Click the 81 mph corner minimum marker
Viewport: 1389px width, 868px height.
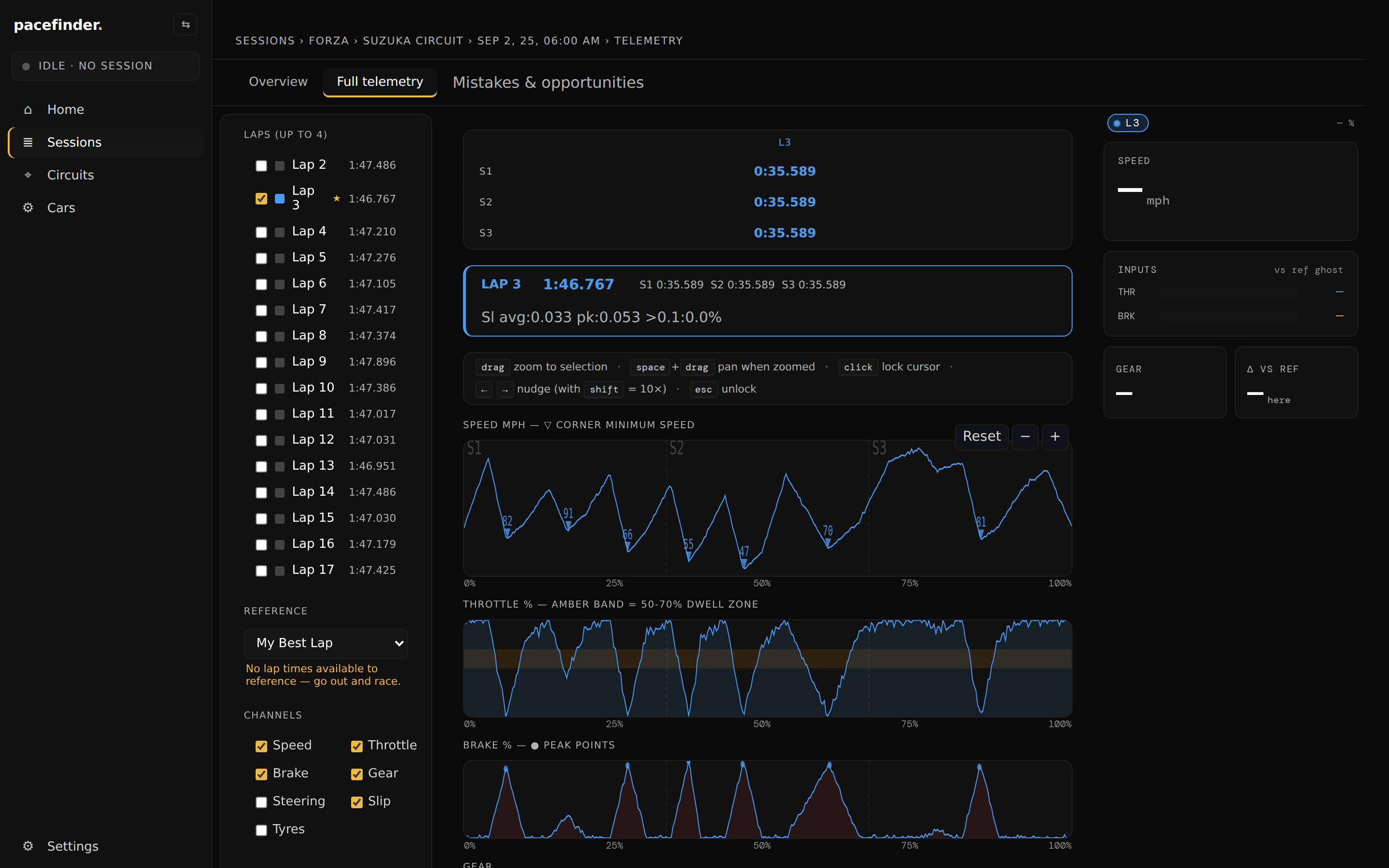[981, 533]
